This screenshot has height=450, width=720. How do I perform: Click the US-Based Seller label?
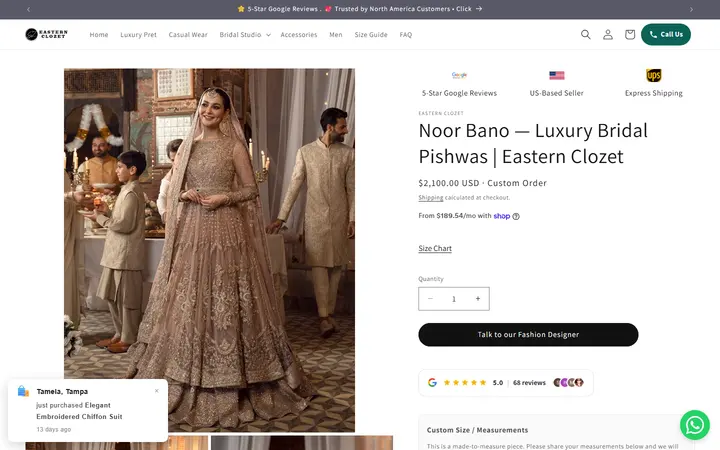point(557,93)
